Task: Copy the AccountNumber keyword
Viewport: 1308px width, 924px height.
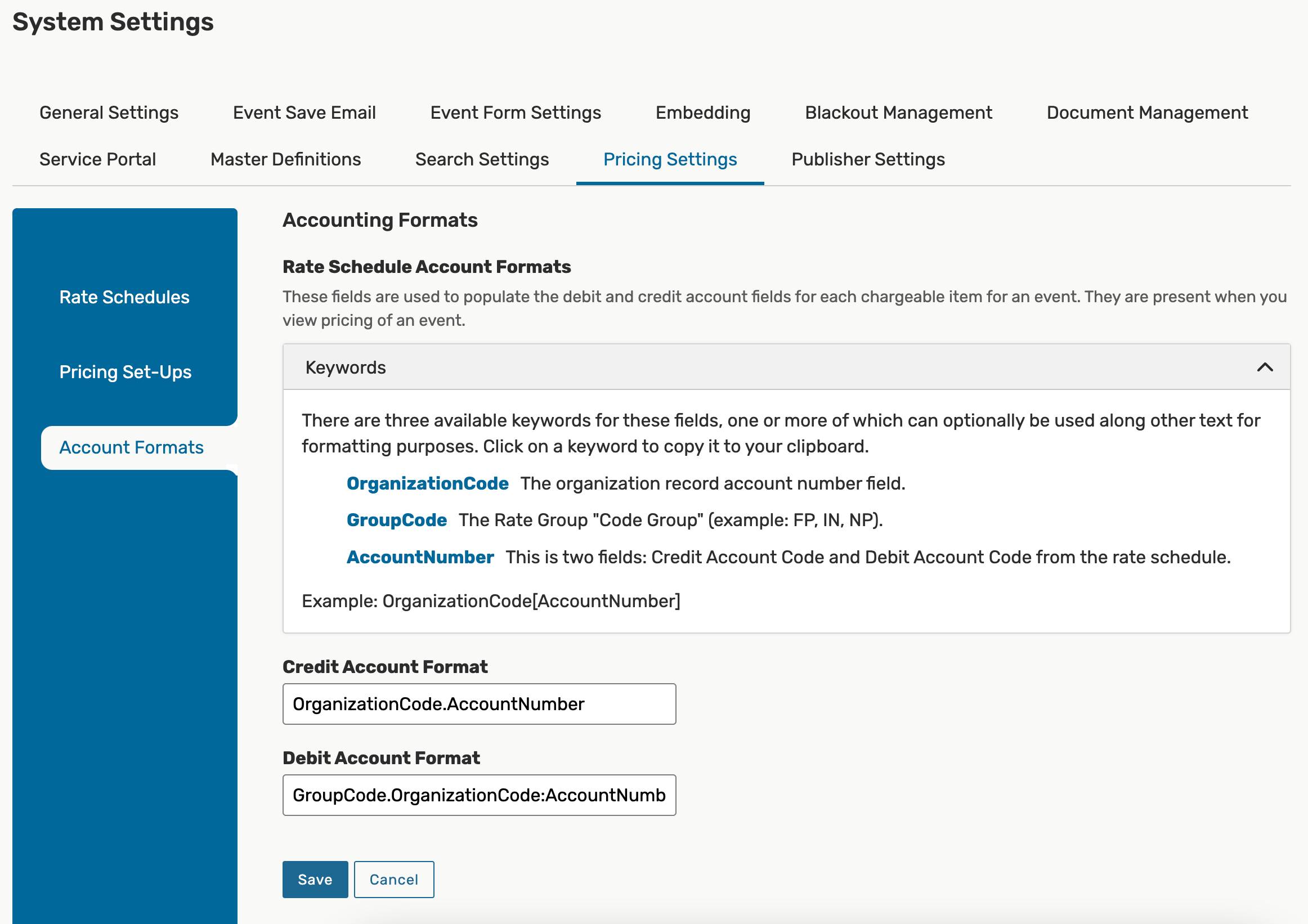Action: pyautogui.click(x=420, y=557)
